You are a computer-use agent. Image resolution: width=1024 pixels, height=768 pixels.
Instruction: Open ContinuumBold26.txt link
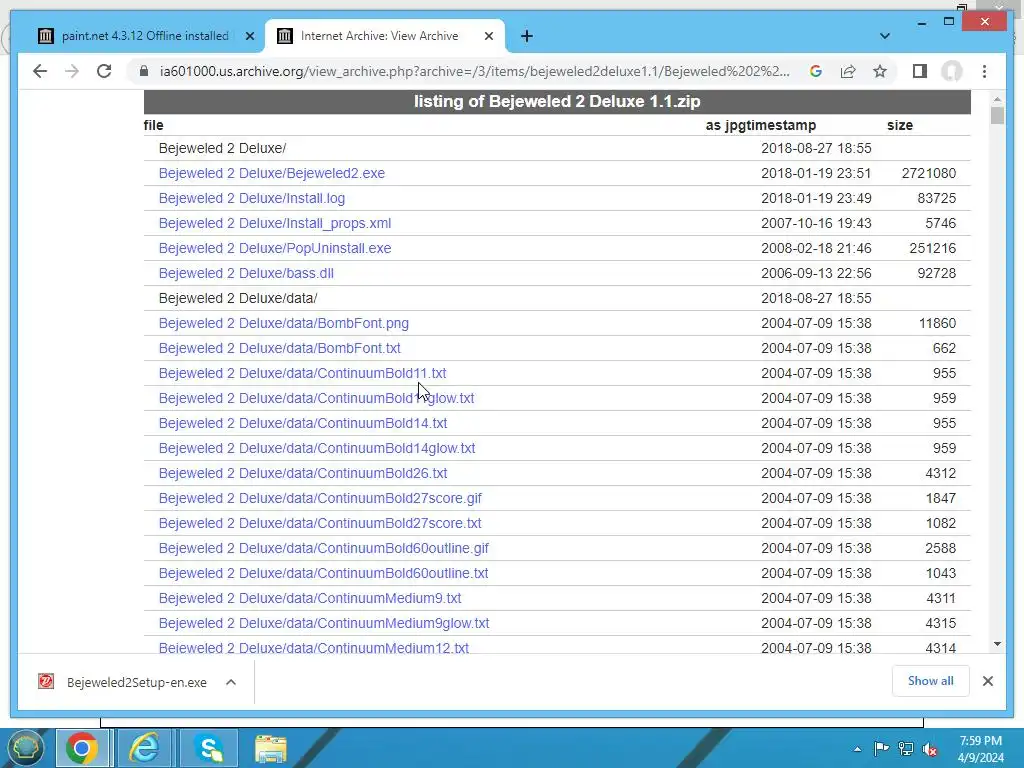point(303,473)
